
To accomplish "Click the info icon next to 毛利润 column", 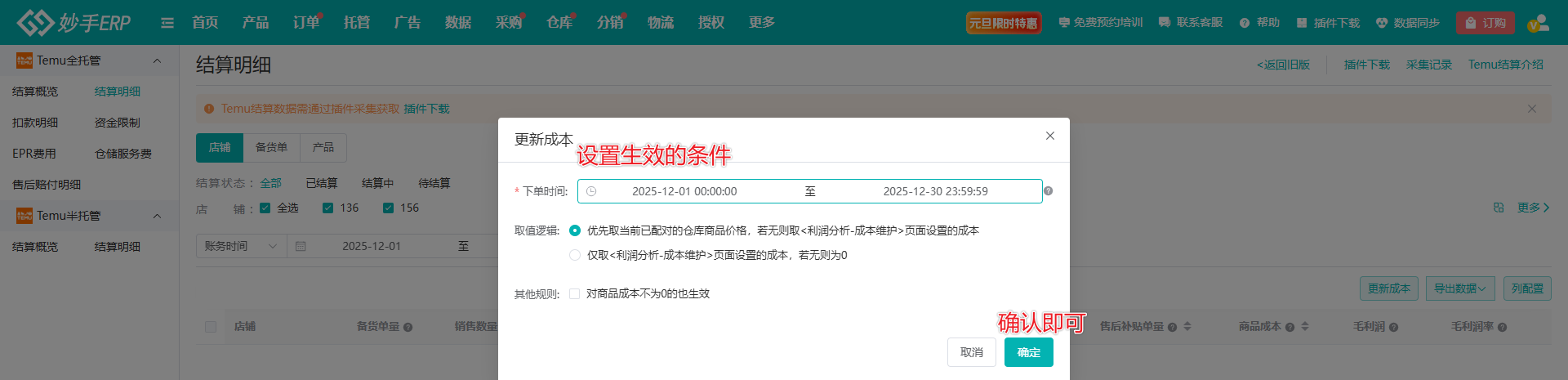I will pos(1393,327).
